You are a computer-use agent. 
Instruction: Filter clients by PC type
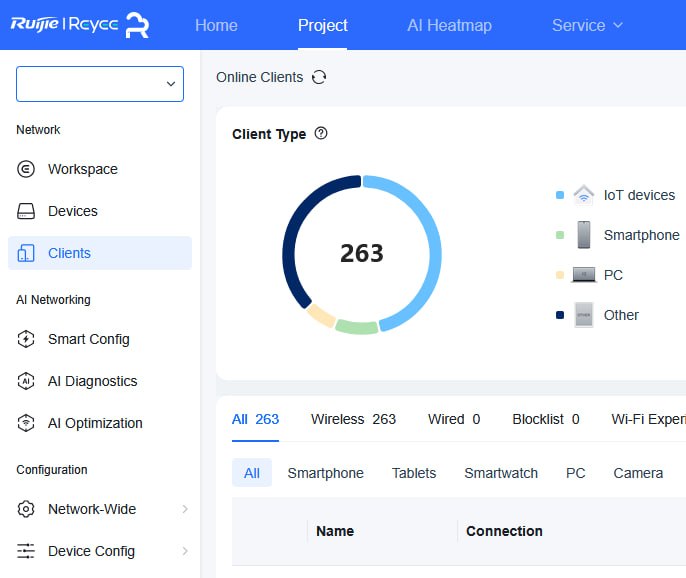[576, 473]
